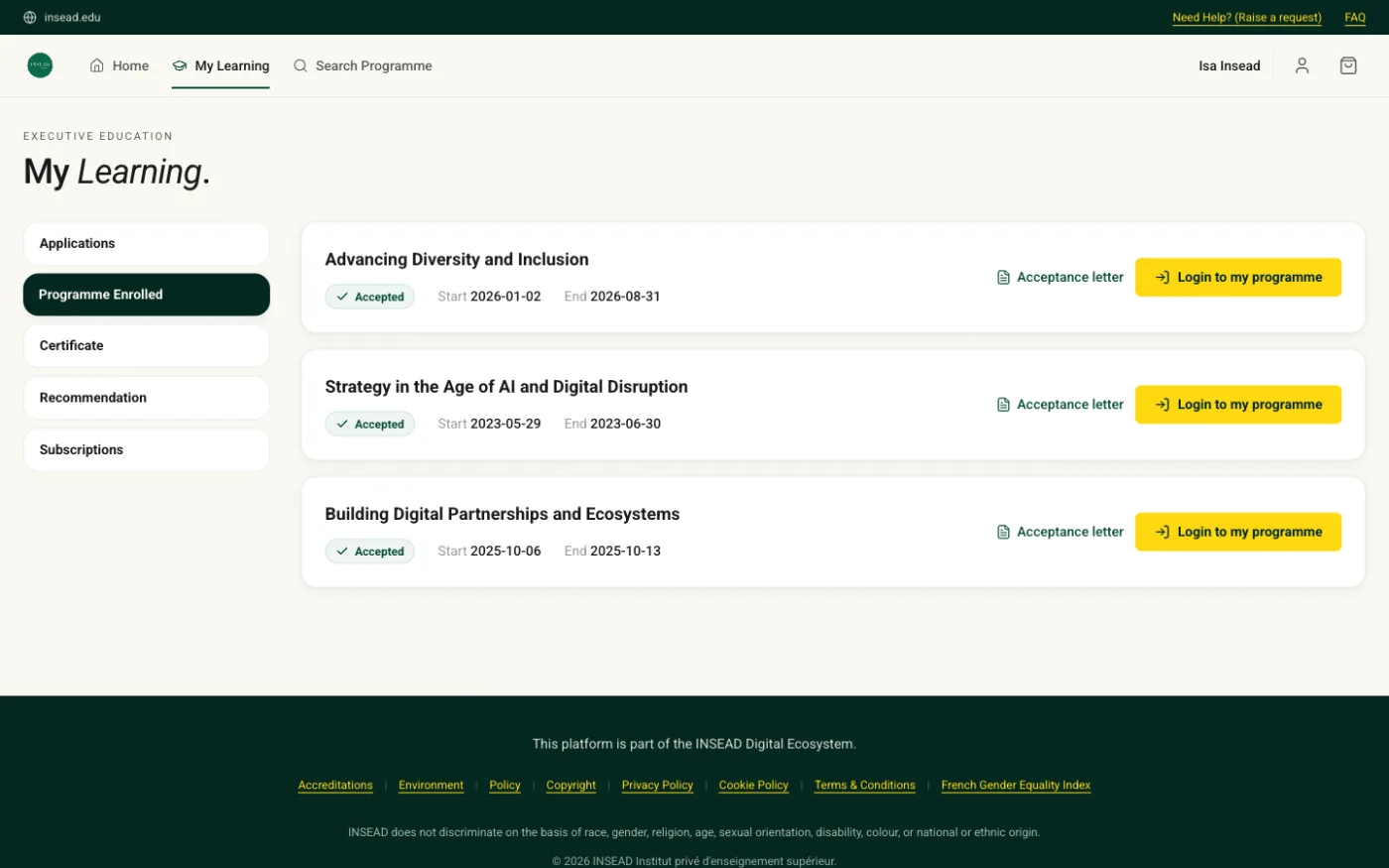
Task: Open the Subscriptions sidebar section
Action: [146, 449]
